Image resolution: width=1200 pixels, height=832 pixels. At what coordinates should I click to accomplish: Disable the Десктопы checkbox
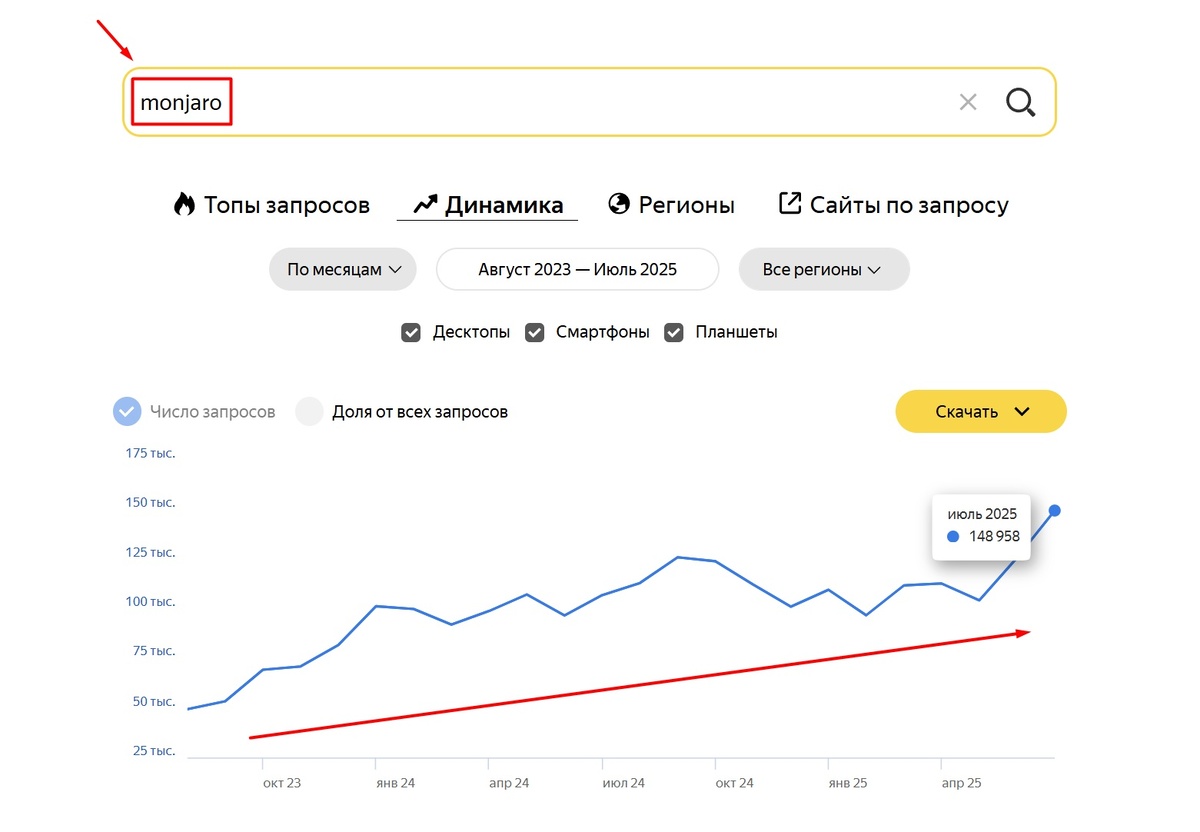[x=411, y=331]
